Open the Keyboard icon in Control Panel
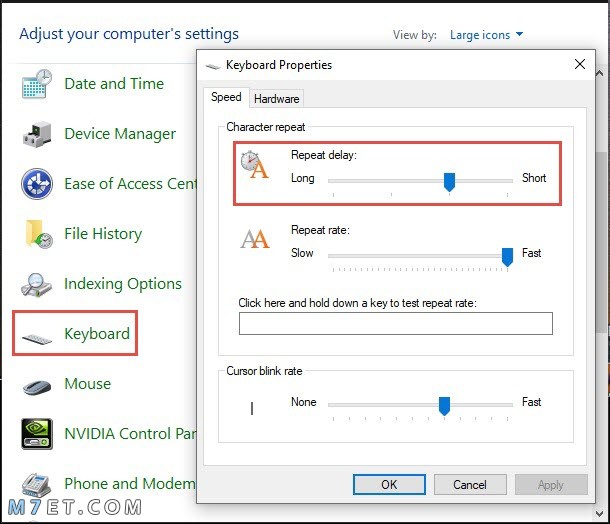Image resolution: width=610 pixels, height=524 pixels. click(37, 339)
